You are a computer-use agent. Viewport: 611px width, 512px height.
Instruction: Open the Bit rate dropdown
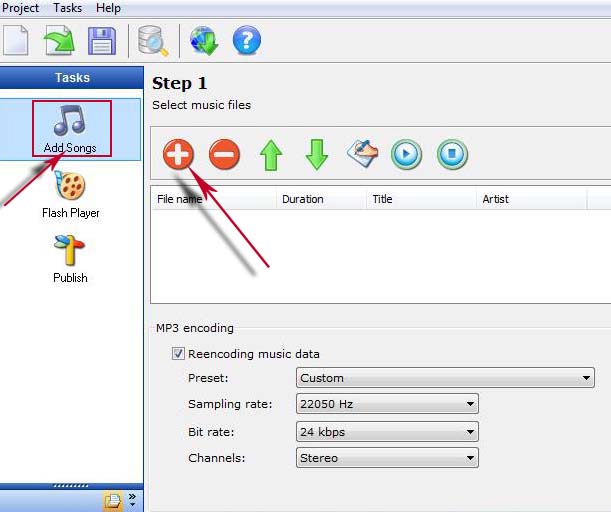click(388, 432)
